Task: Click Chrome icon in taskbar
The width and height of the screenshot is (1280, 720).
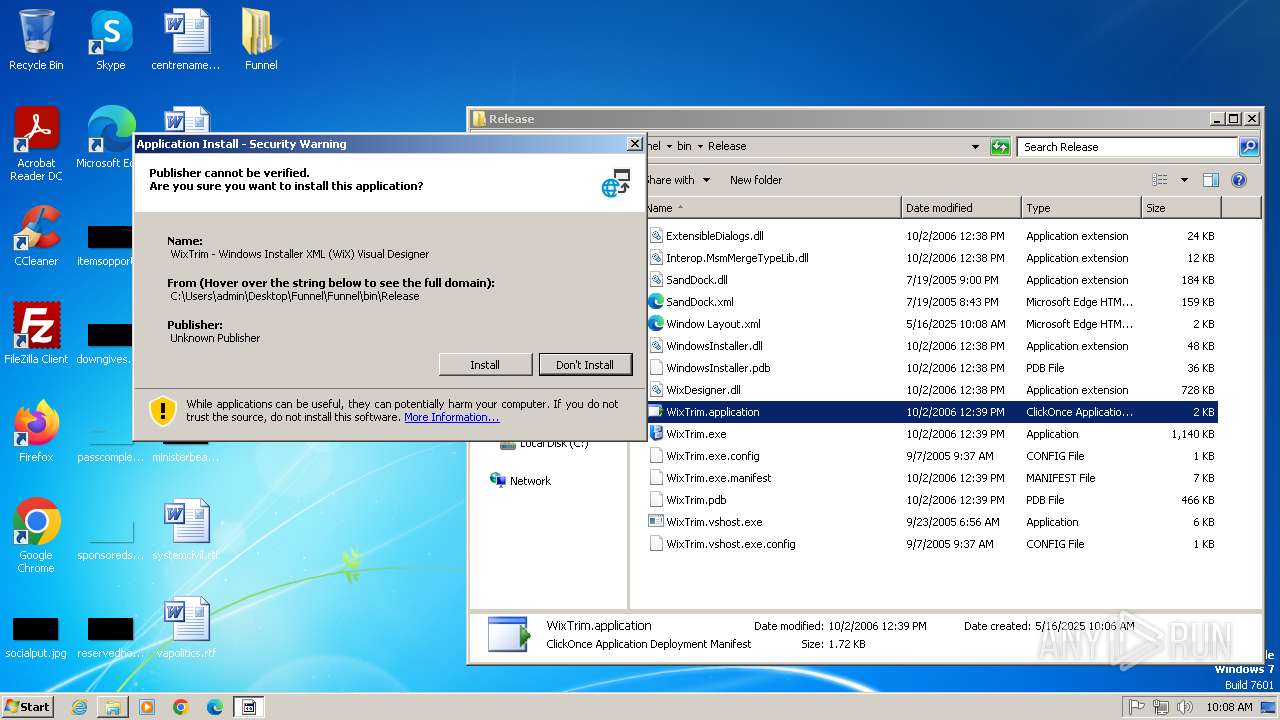Action: [181, 707]
